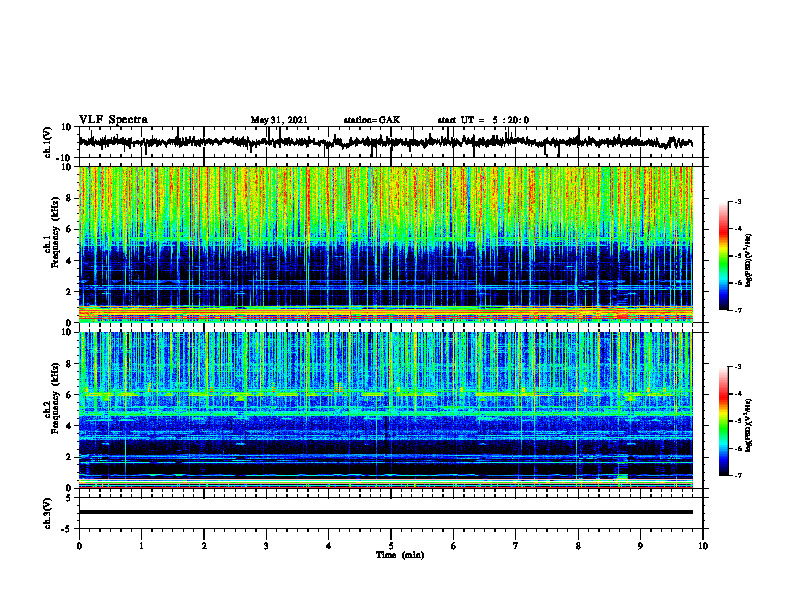Click the "8" kHz tick of ch.1 spectrogram
792x612 pixels.
(x=70, y=198)
